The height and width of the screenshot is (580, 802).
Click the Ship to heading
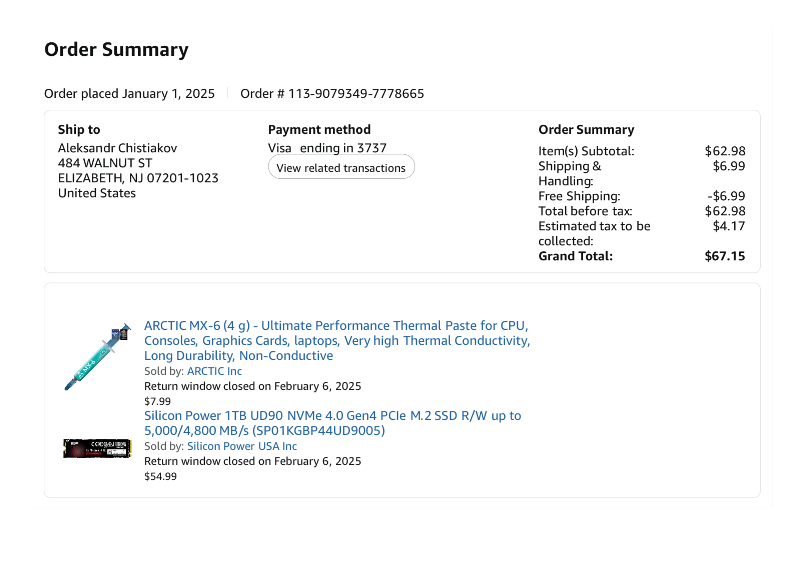(79, 129)
